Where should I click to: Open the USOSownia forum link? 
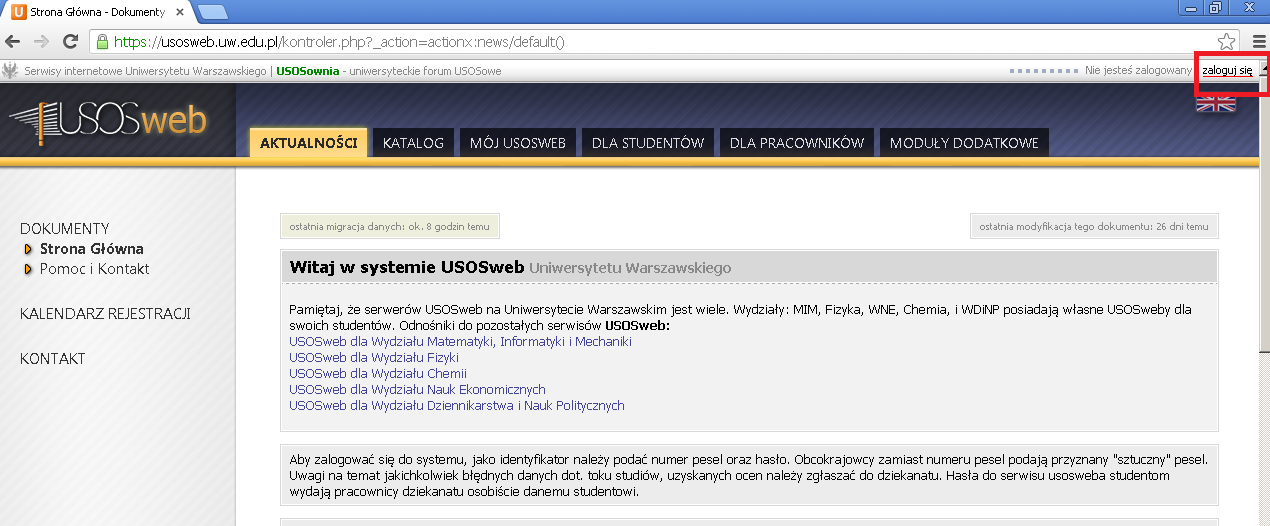tap(307, 71)
